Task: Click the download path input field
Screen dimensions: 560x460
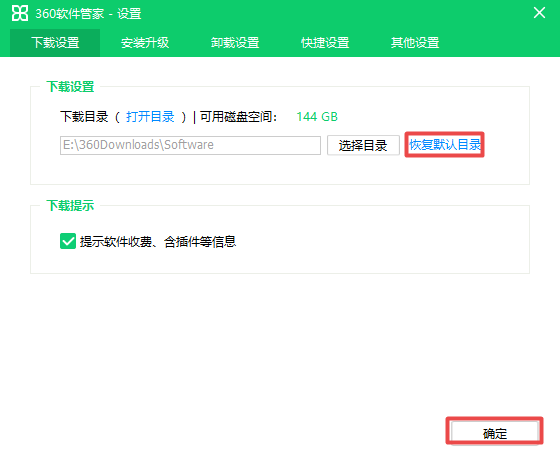Action: [x=190, y=145]
